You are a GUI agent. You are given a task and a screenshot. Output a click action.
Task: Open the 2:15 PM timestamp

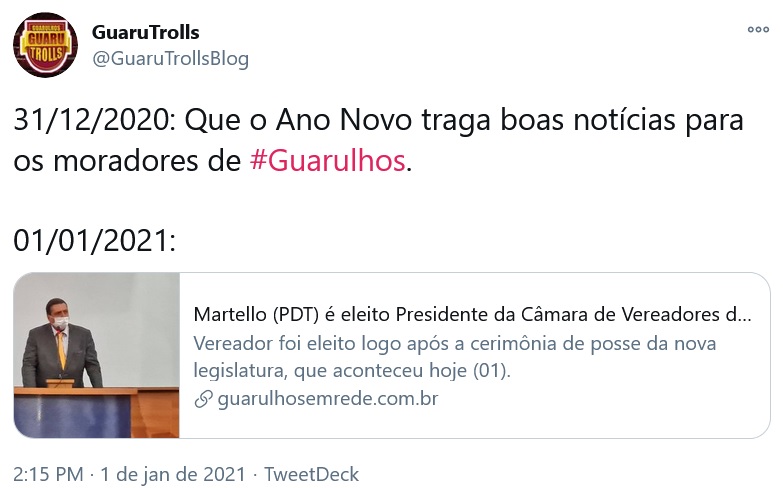(48, 475)
